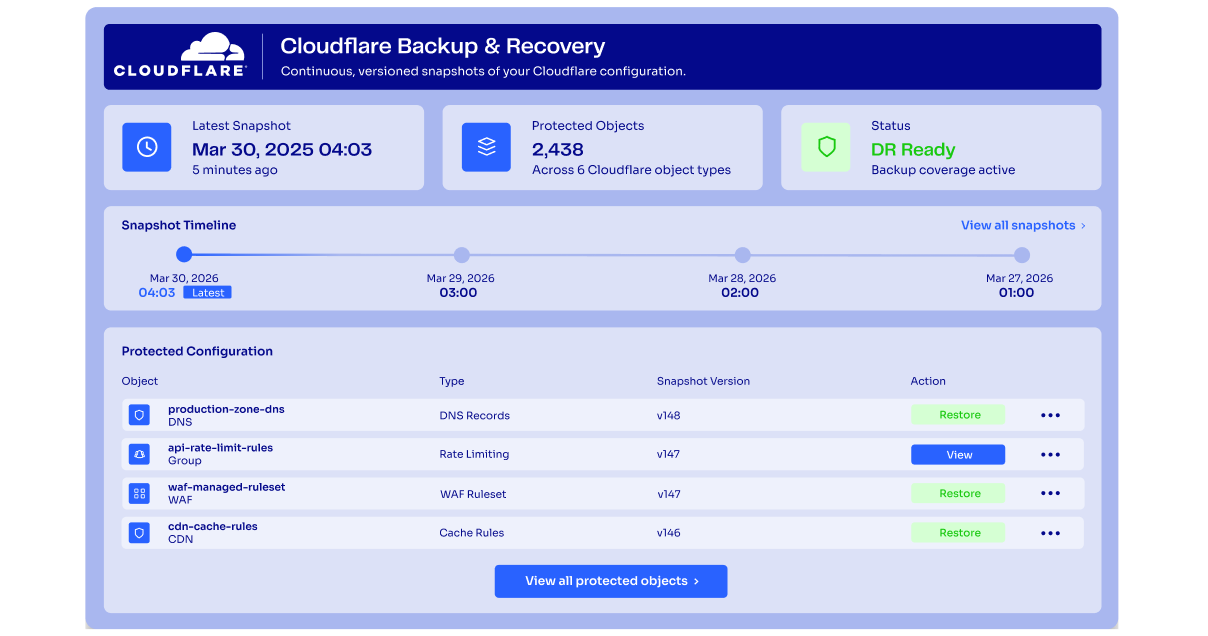Click the Snapshot Timeline heading
1208x636 pixels.
179,225
